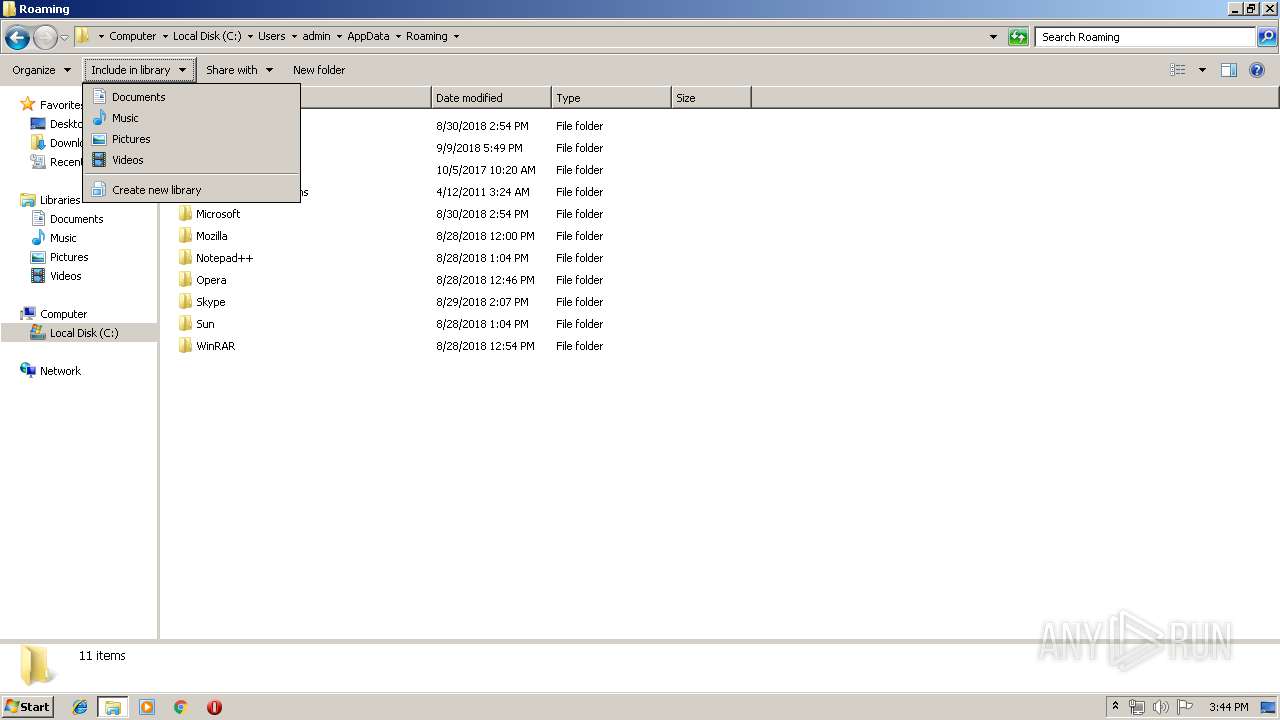Image resolution: width=1280 pixels, height=720 pixels.
Task: Click the search magnifier icon
Action: tap(1267, 37)
